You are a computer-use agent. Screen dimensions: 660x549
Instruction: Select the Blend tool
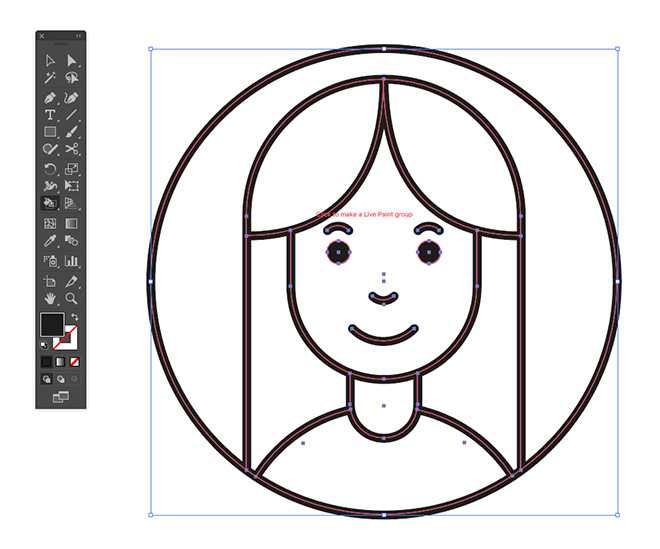[x=71, y=241]
